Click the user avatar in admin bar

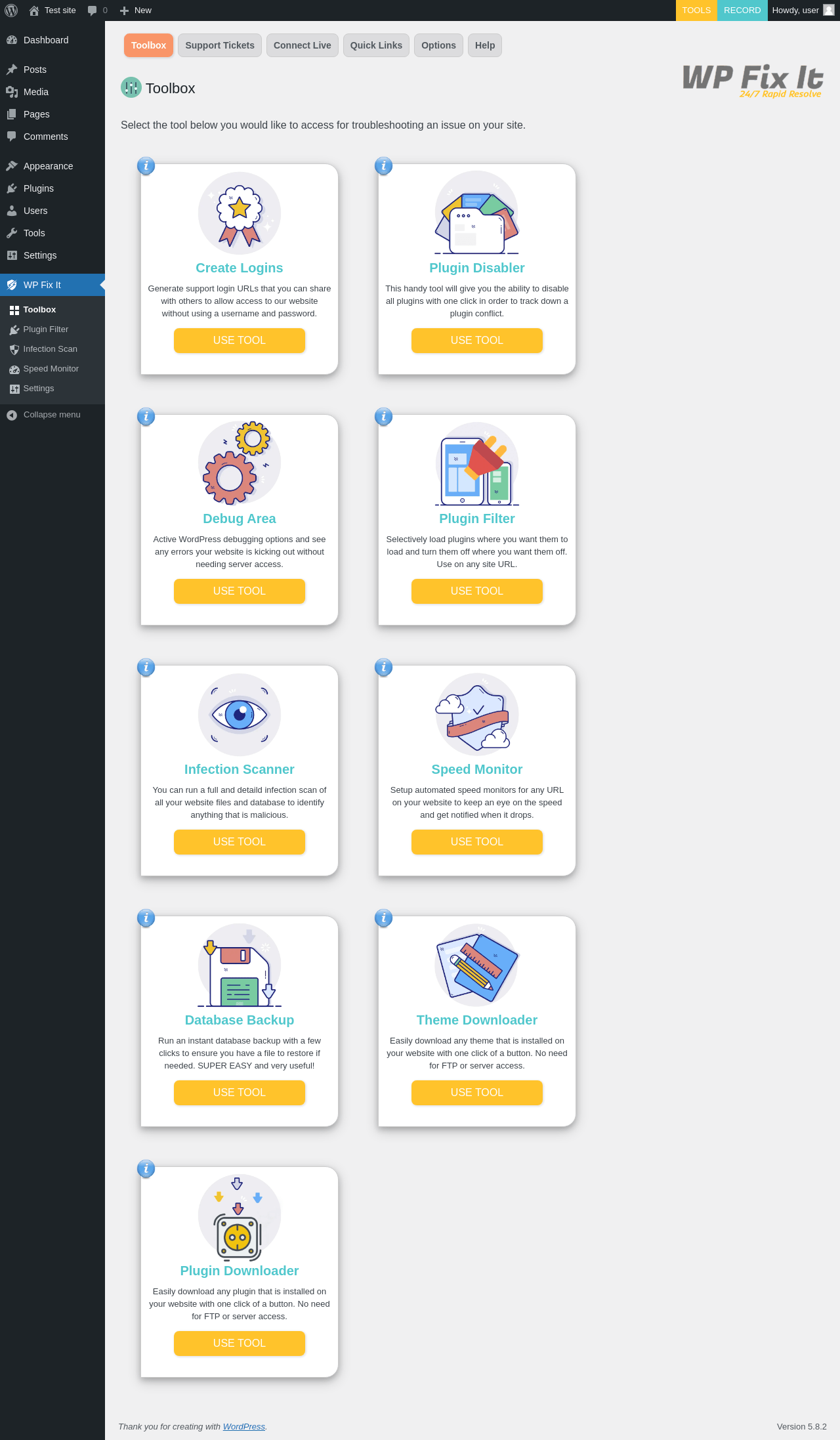[828, 11]
